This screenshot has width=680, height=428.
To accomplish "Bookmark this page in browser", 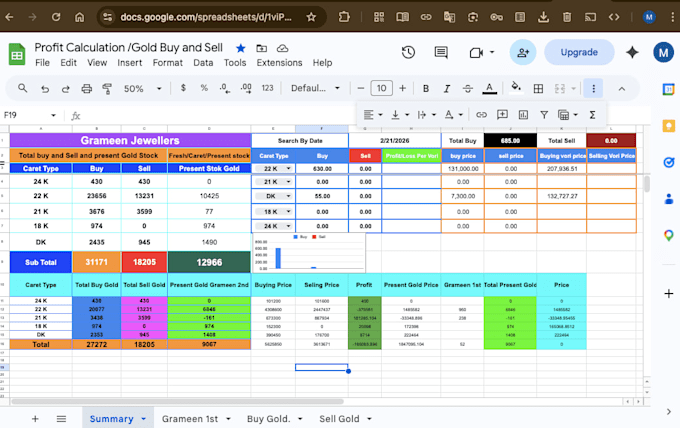I will tap(311, 17).
